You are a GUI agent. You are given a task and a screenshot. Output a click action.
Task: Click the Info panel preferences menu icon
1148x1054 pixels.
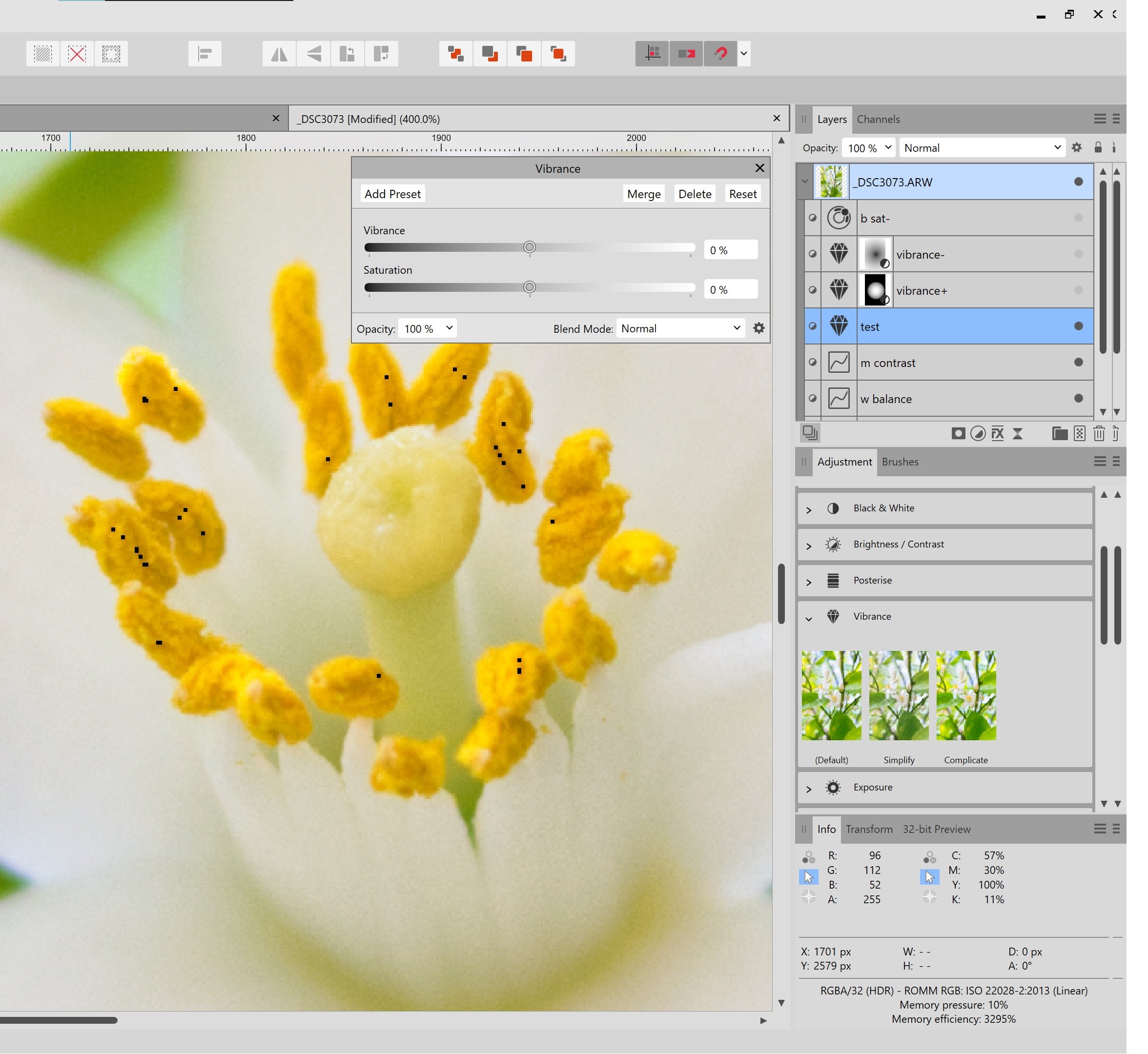click(x=1100, y=829)
